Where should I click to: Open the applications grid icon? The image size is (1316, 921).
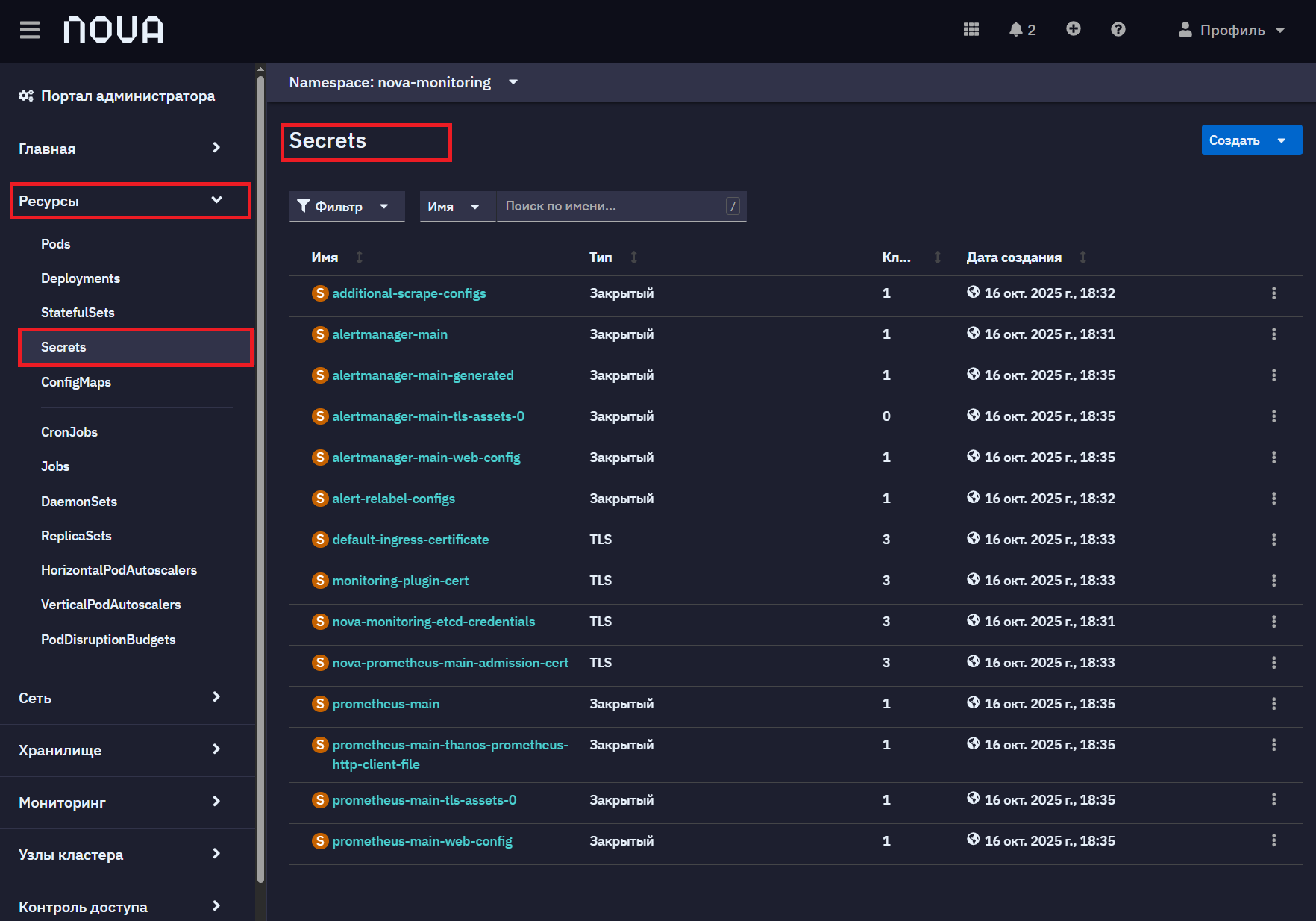pos(971,29)
